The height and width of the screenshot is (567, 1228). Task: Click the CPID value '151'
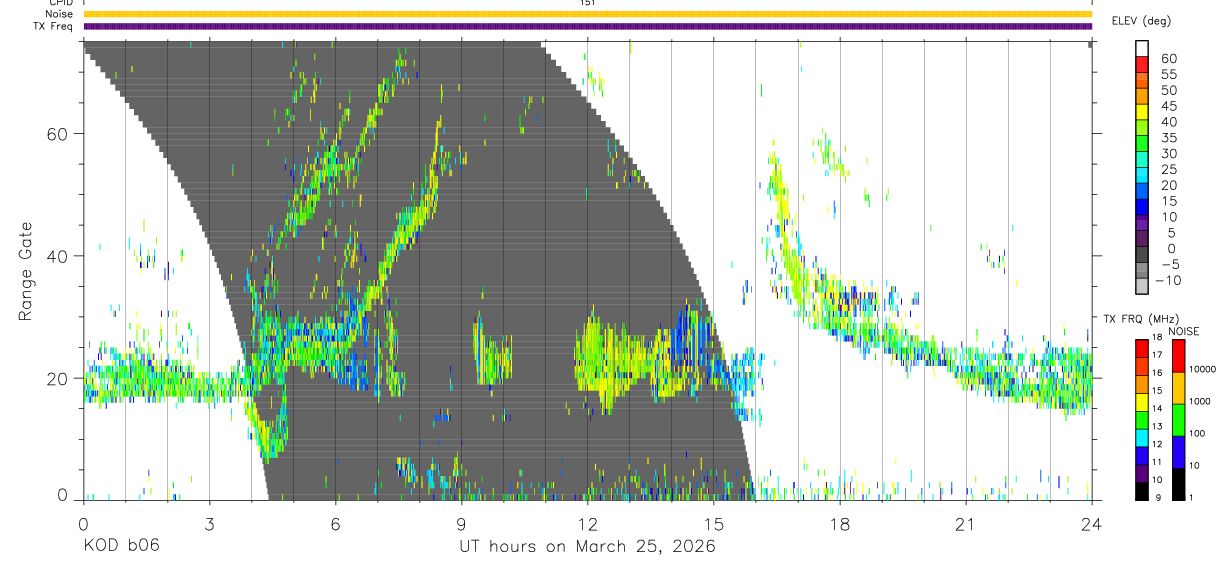pyautogui.click(x=587, y=3)
